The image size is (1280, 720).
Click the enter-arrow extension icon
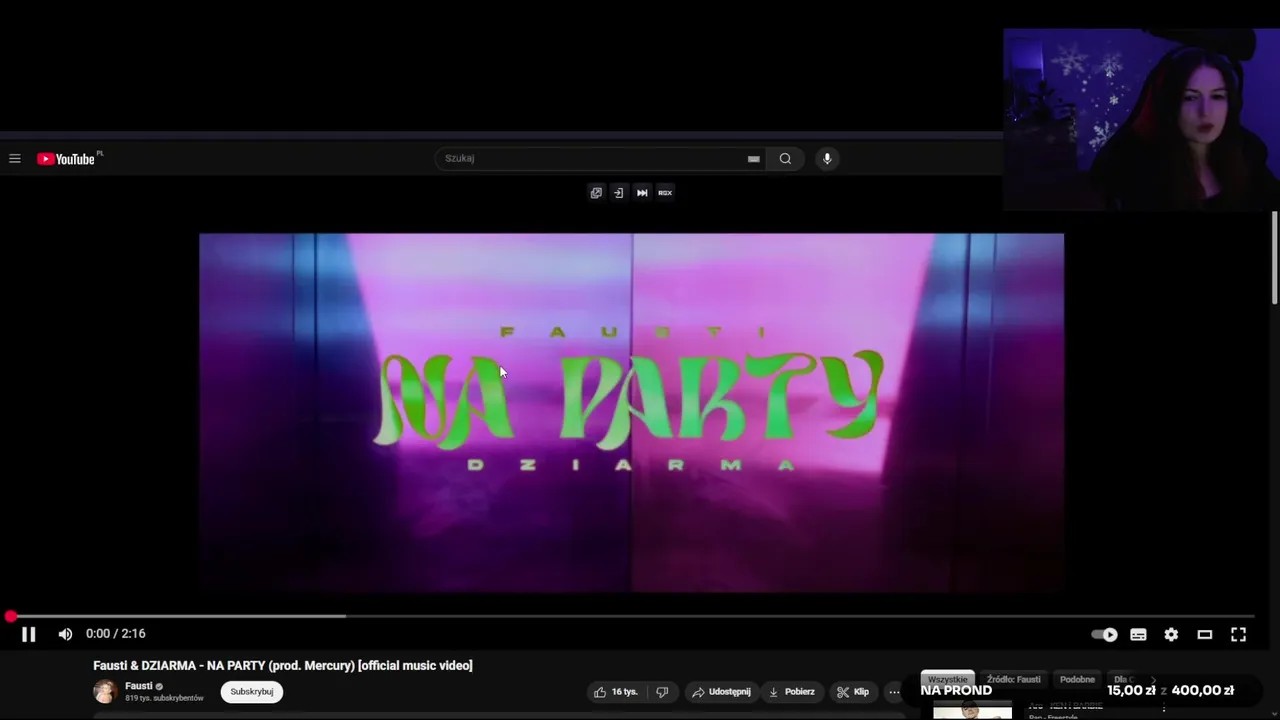point(618,193)
